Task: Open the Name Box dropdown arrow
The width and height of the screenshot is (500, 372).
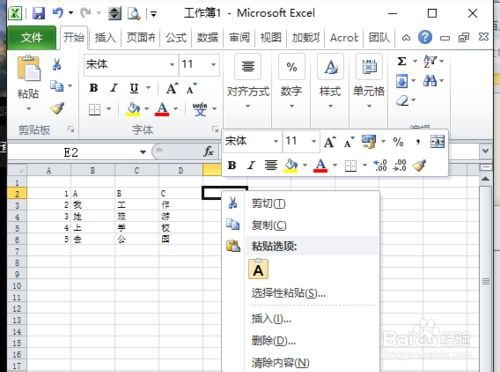Action: 143,152
